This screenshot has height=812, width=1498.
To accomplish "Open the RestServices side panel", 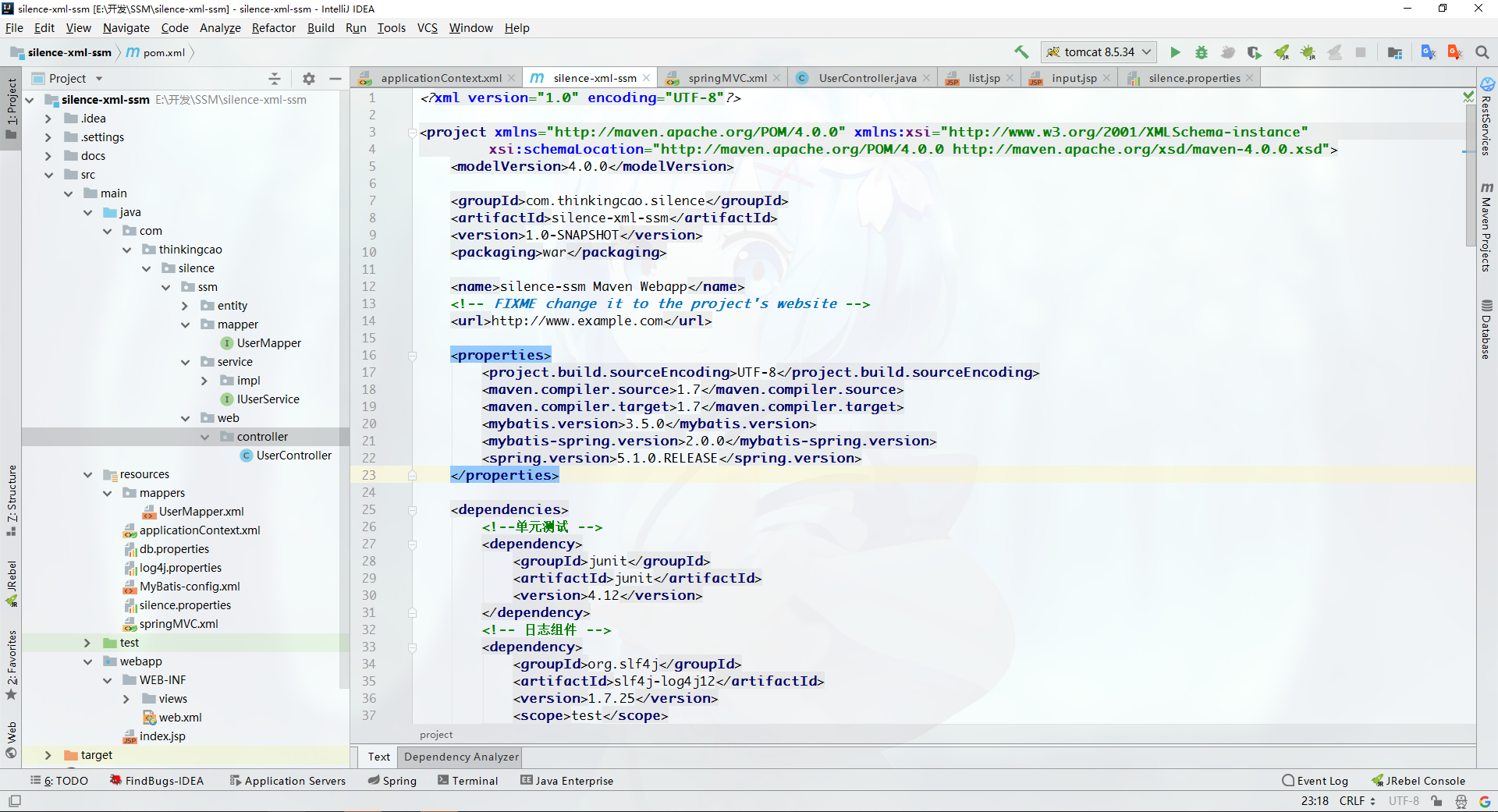I will tap(1487, 117).
